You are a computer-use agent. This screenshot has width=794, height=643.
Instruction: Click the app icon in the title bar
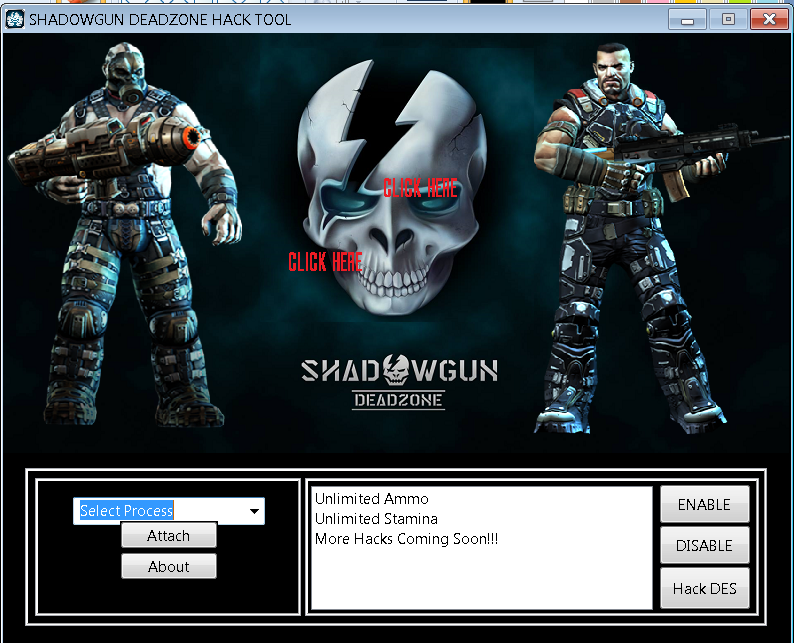15,19
